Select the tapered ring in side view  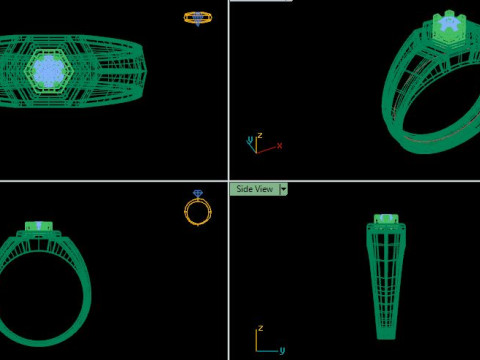(x=386, y=277)
